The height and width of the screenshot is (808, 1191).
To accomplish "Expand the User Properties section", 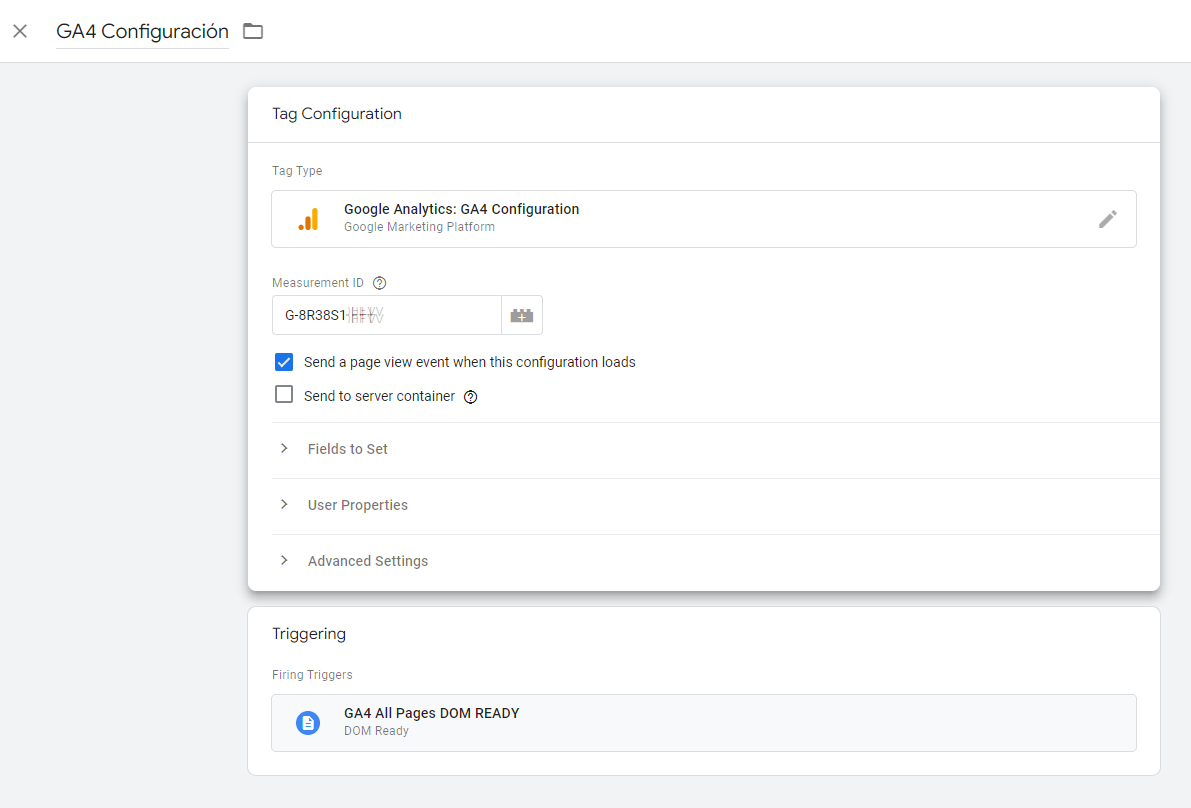I will coord(284,505).
